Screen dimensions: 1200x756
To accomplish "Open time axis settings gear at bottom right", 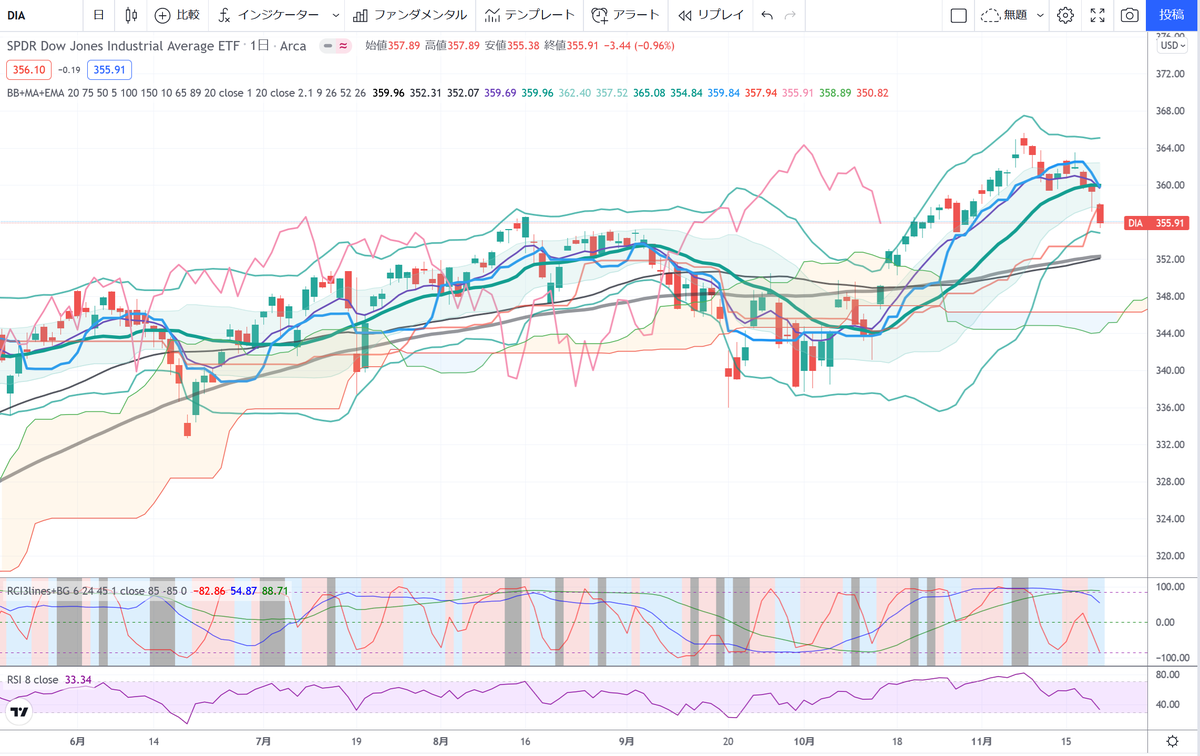I will pyautogui.click(x=1172, y=742).
